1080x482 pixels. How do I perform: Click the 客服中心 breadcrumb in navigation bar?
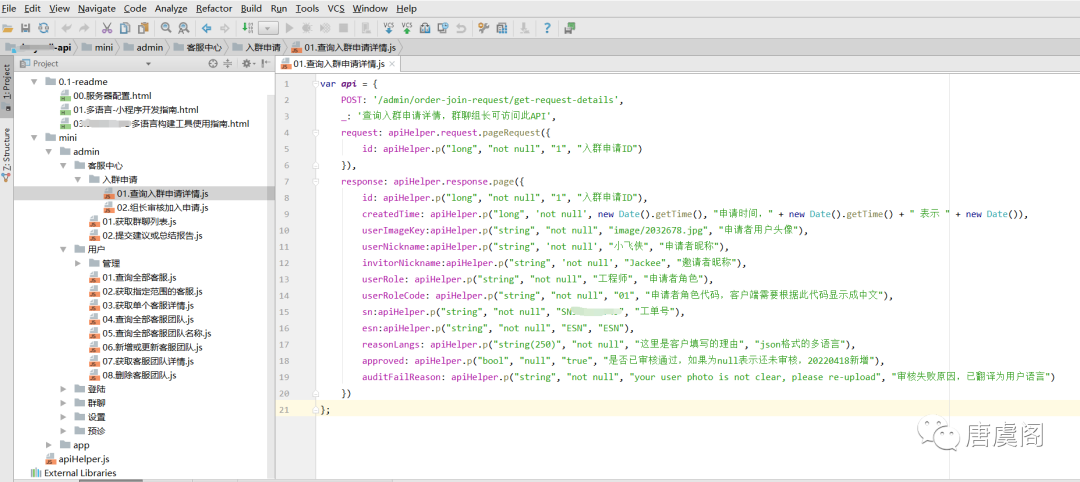coord(196,48)
